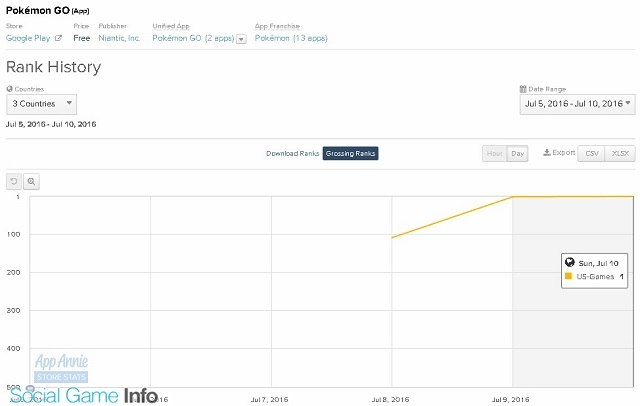Select the Day granularity button
The width and height of the screenshot is (640, 406).
coord(517,153)
